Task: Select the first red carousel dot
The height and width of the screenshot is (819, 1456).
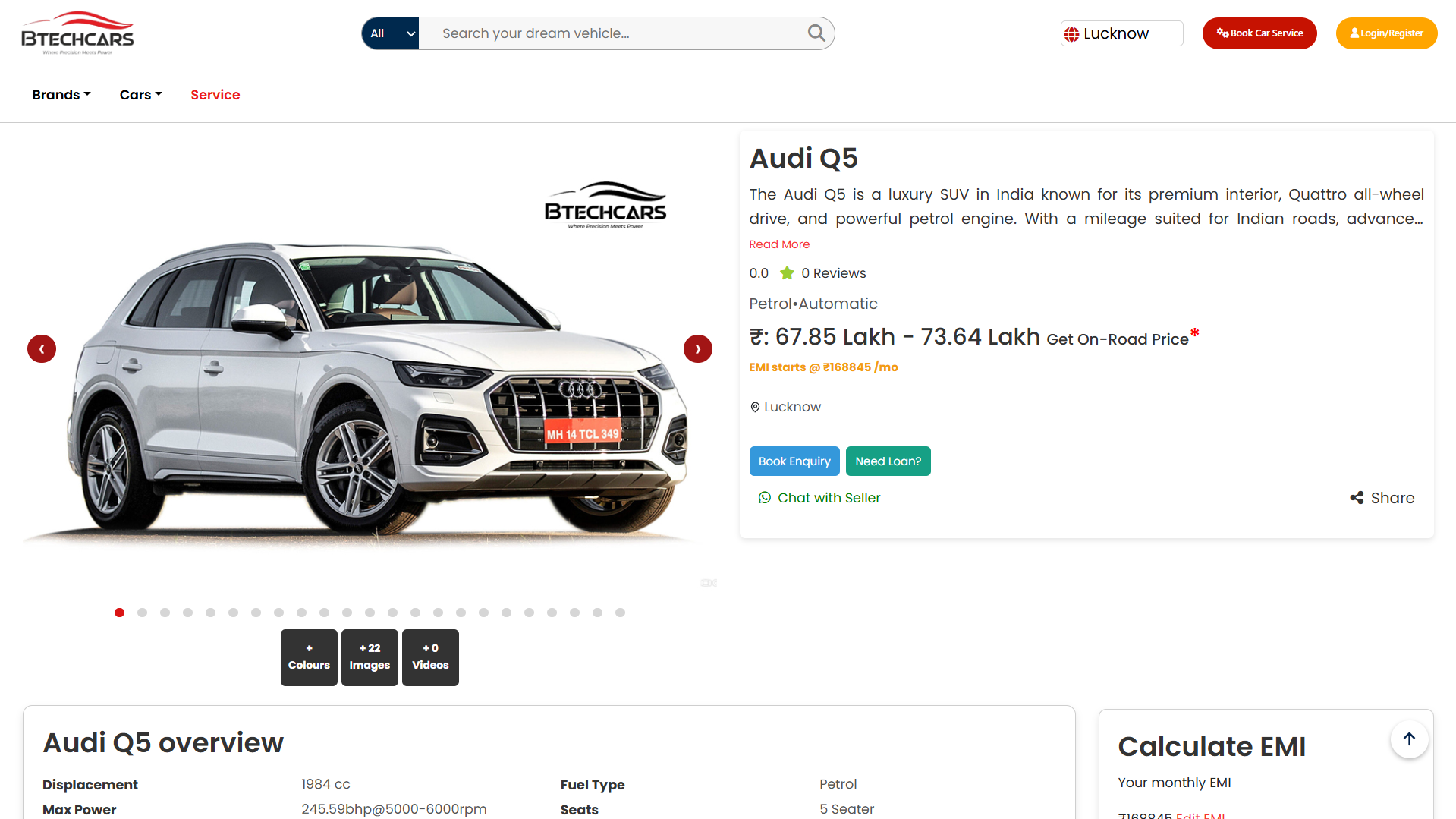Action: tap(119, 613)
